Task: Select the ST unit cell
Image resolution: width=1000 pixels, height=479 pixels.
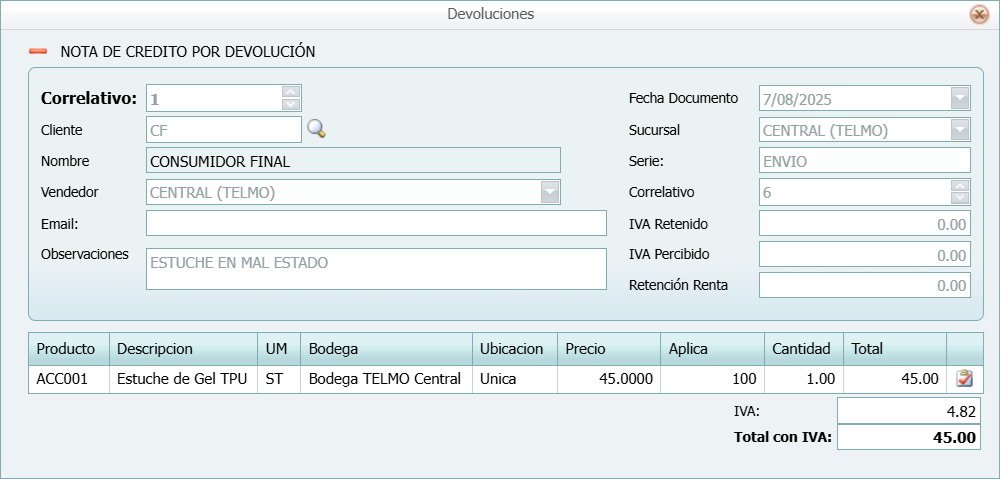Action: pos(279,380)
